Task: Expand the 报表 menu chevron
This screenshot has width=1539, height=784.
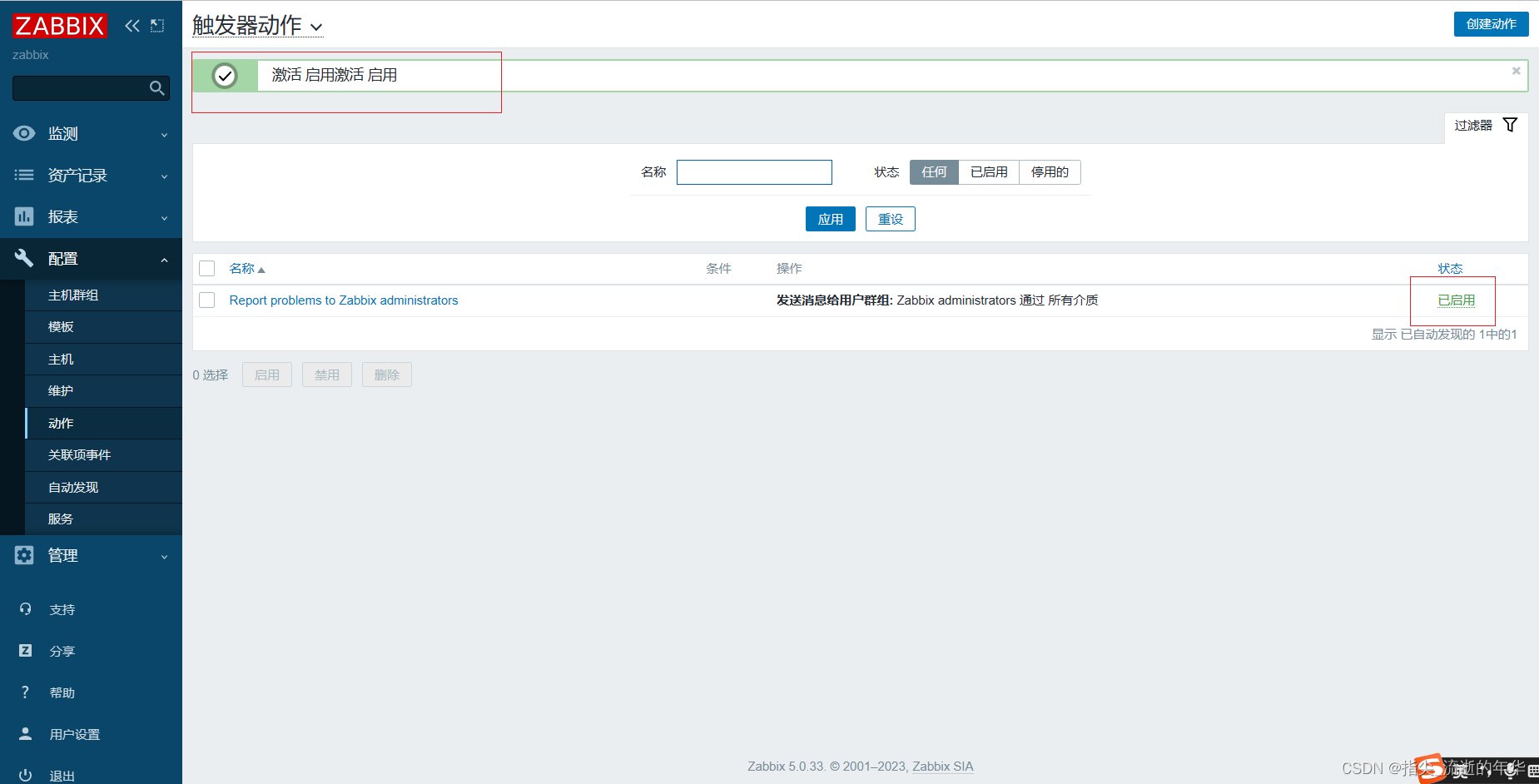Action: click(x=164, y=218)
